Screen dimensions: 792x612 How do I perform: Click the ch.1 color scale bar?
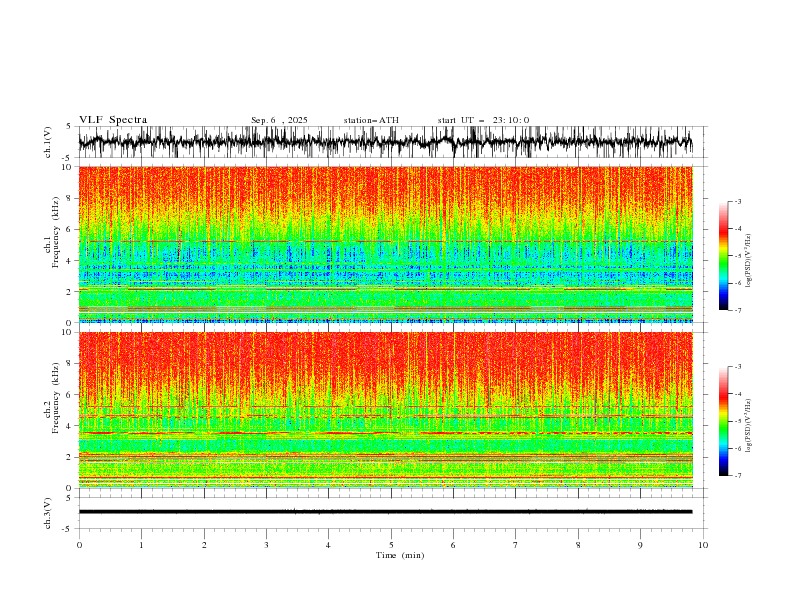click(723, 256)
